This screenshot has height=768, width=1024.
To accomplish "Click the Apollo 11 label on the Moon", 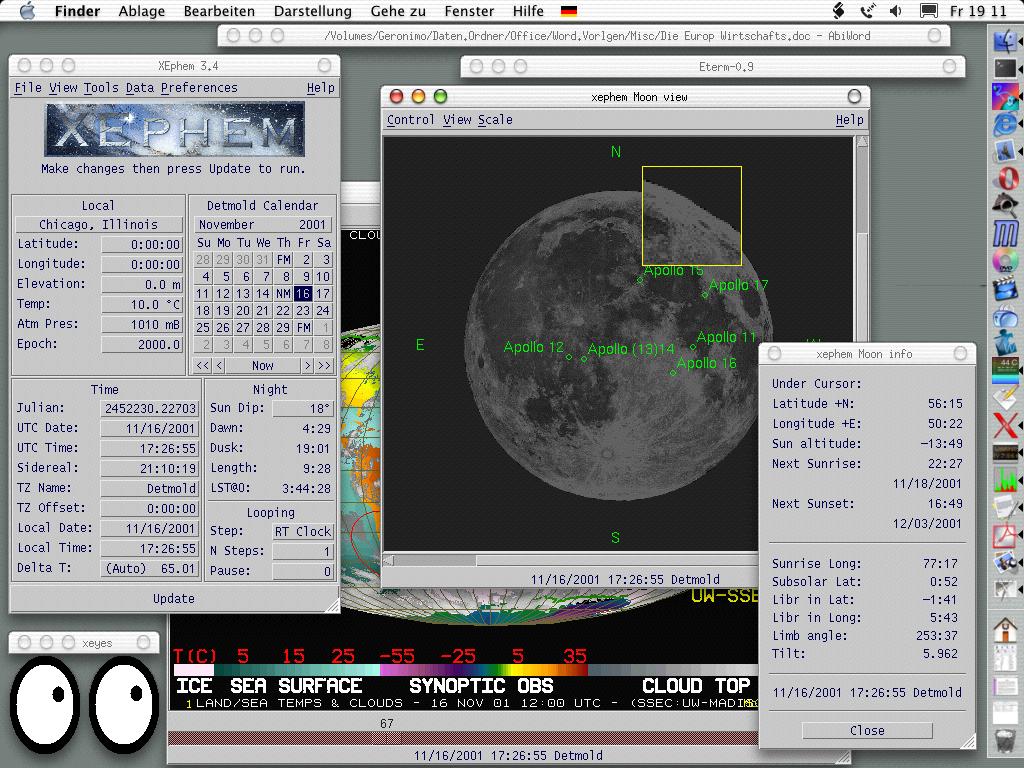I will pos(726,337).
